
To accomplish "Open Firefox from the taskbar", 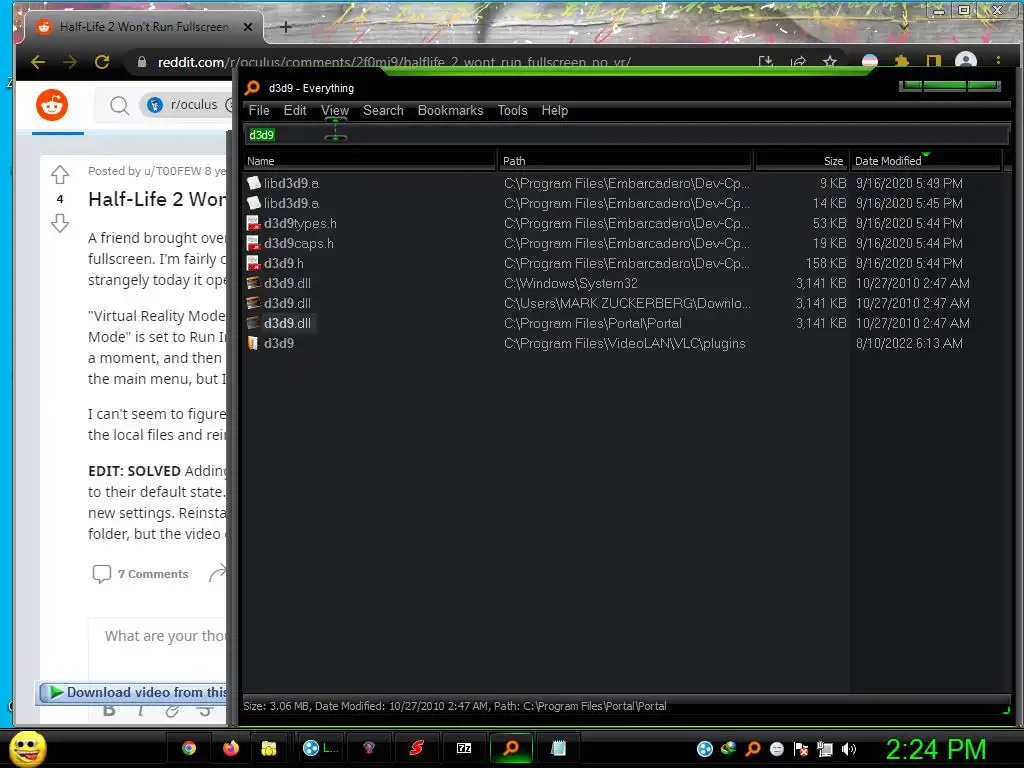I will click(x=231, y=748).
